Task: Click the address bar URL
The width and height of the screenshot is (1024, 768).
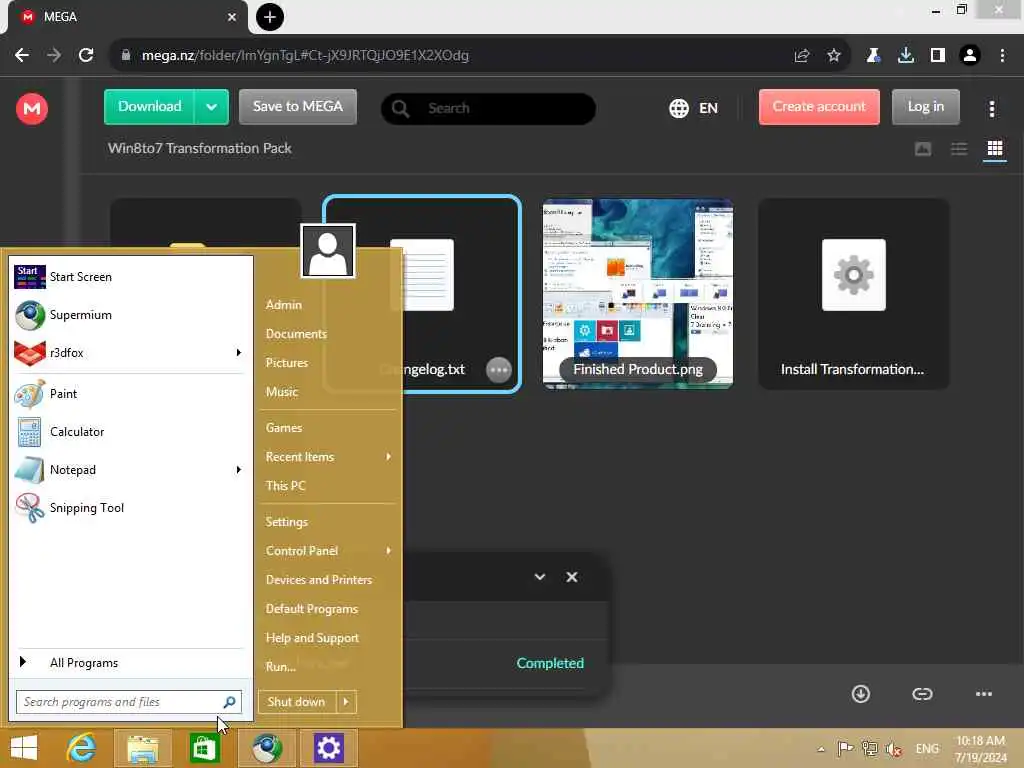Action: click(305, 56)
